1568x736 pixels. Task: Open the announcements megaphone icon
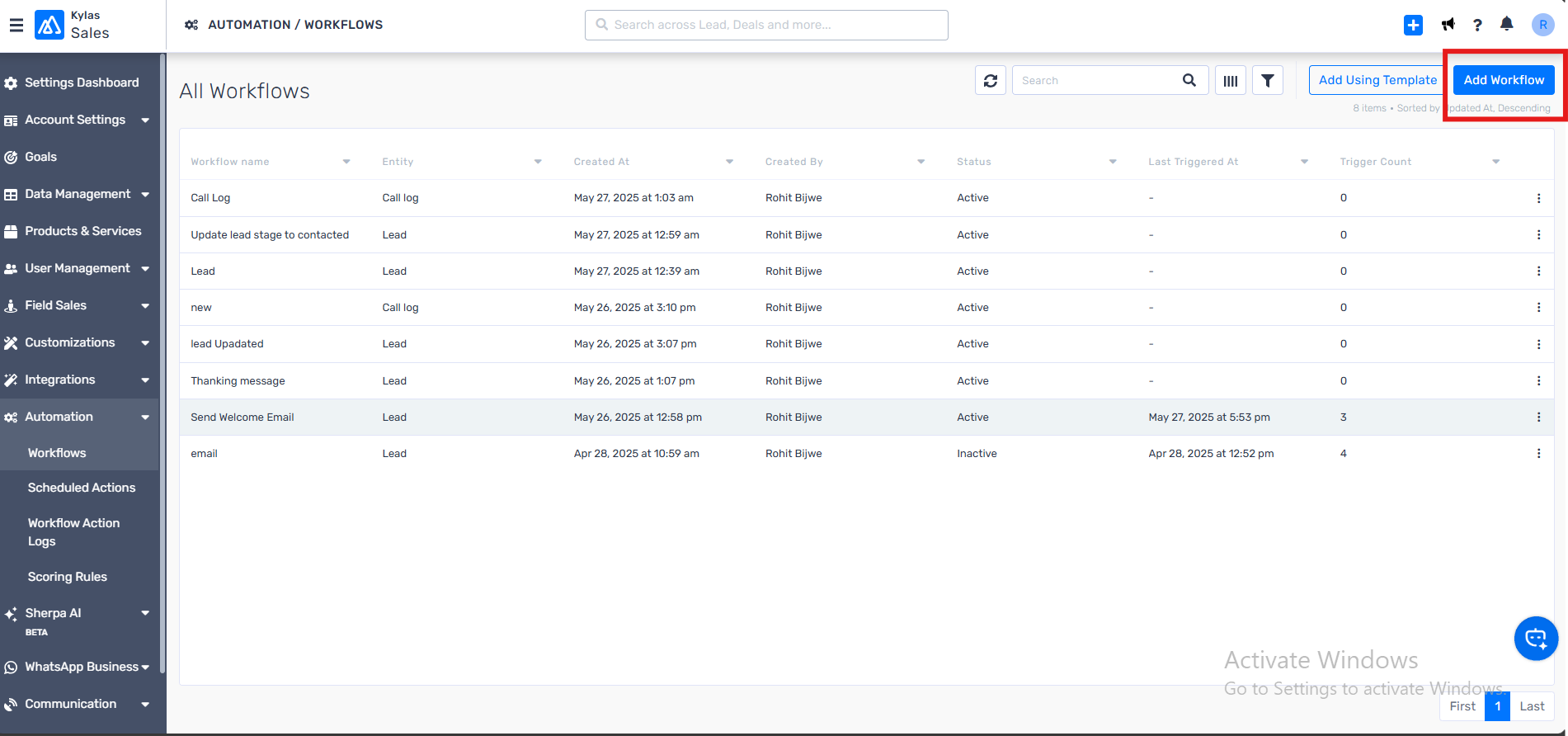[x=1448, y=25]
